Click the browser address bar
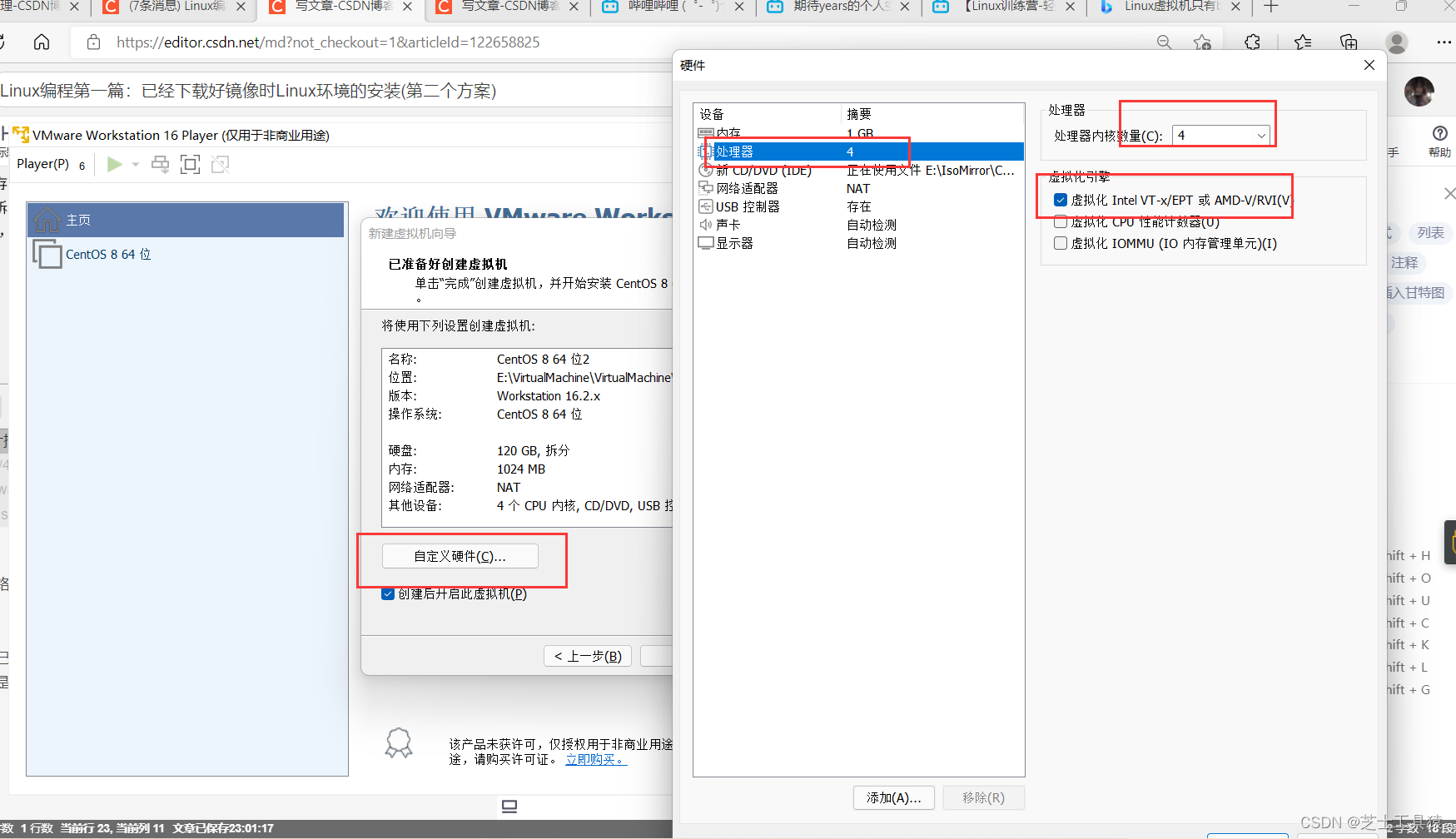 tap(333, 42)
